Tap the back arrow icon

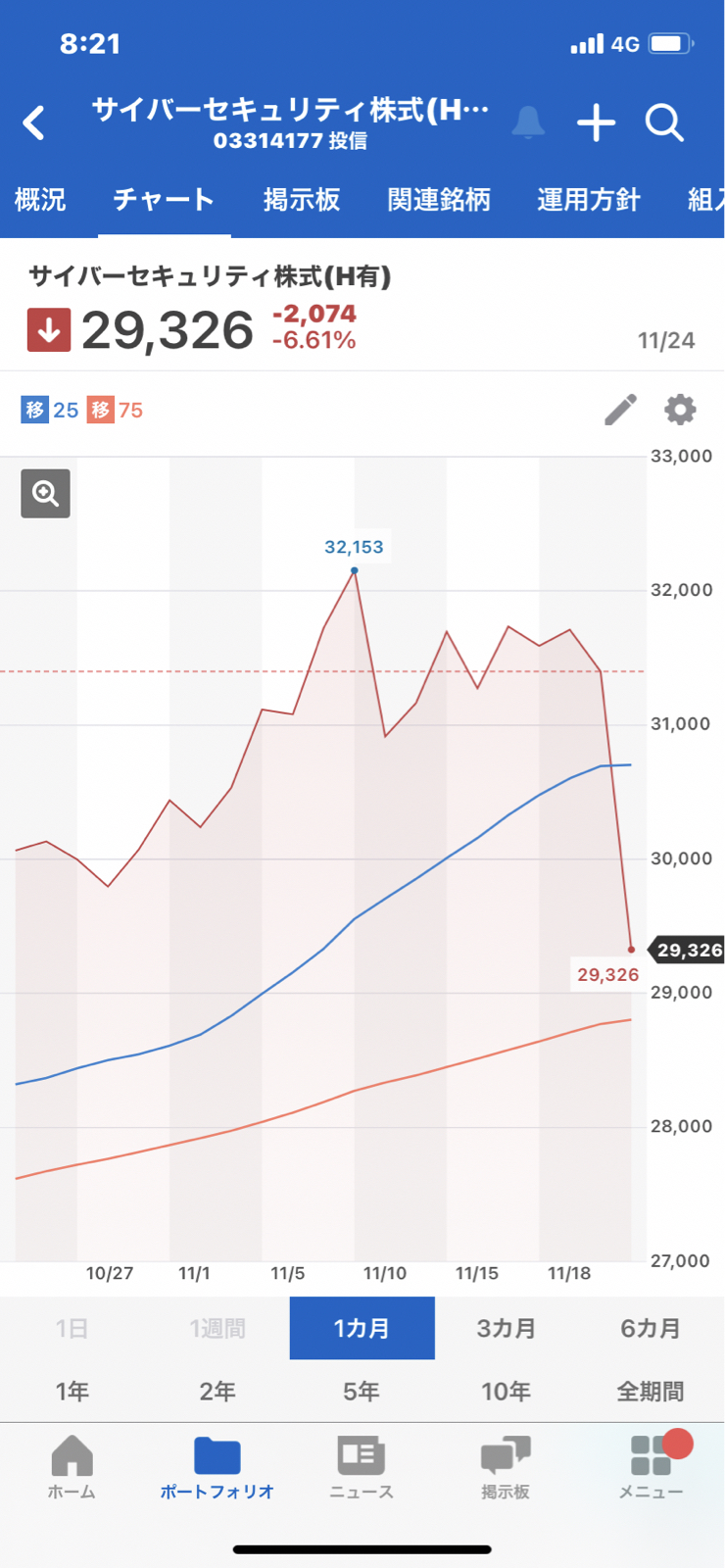[x=34, y=123]
